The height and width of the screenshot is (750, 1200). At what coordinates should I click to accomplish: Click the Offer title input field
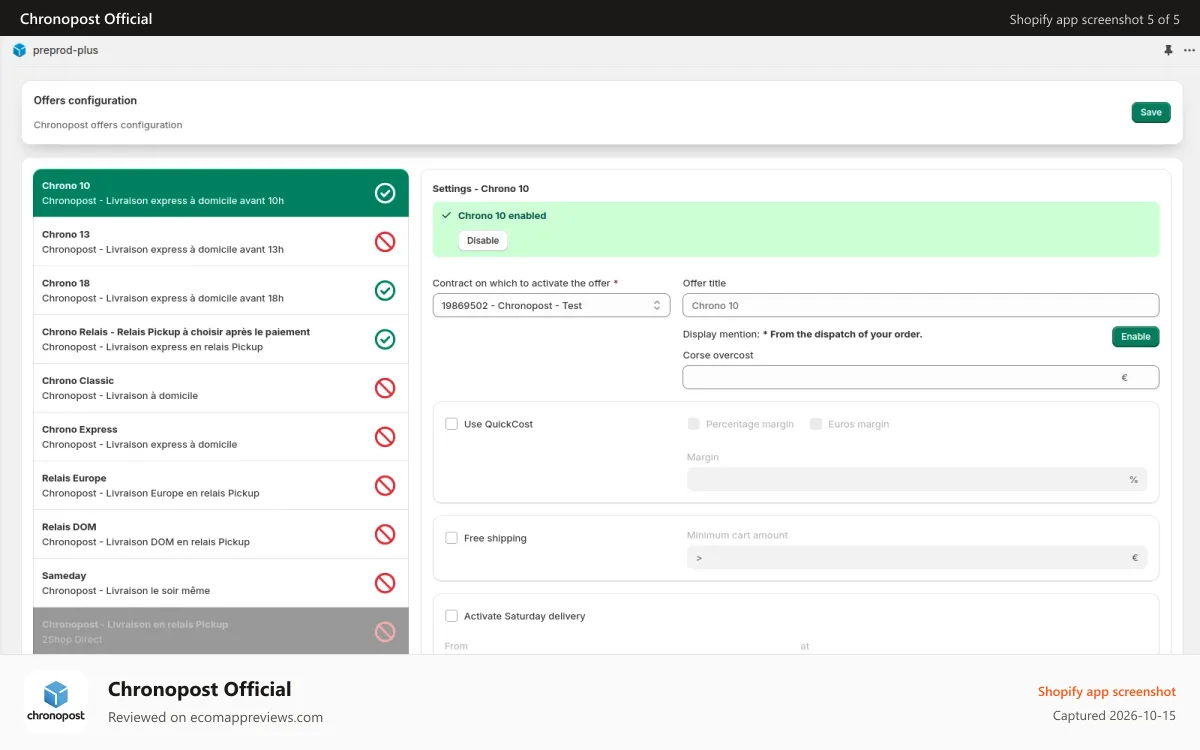tap(921, 305)
